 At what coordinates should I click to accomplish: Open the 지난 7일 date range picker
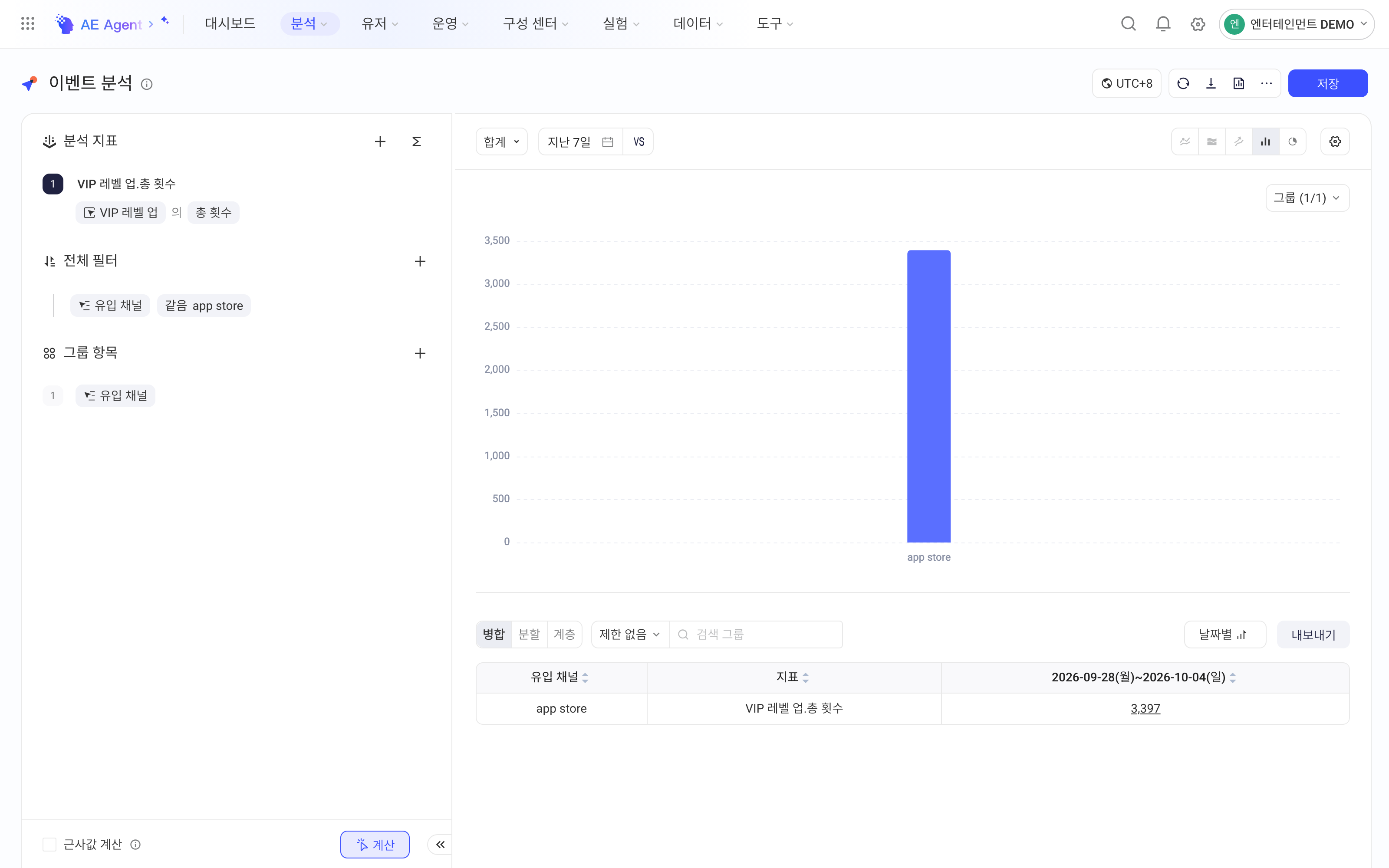(580, 141)
